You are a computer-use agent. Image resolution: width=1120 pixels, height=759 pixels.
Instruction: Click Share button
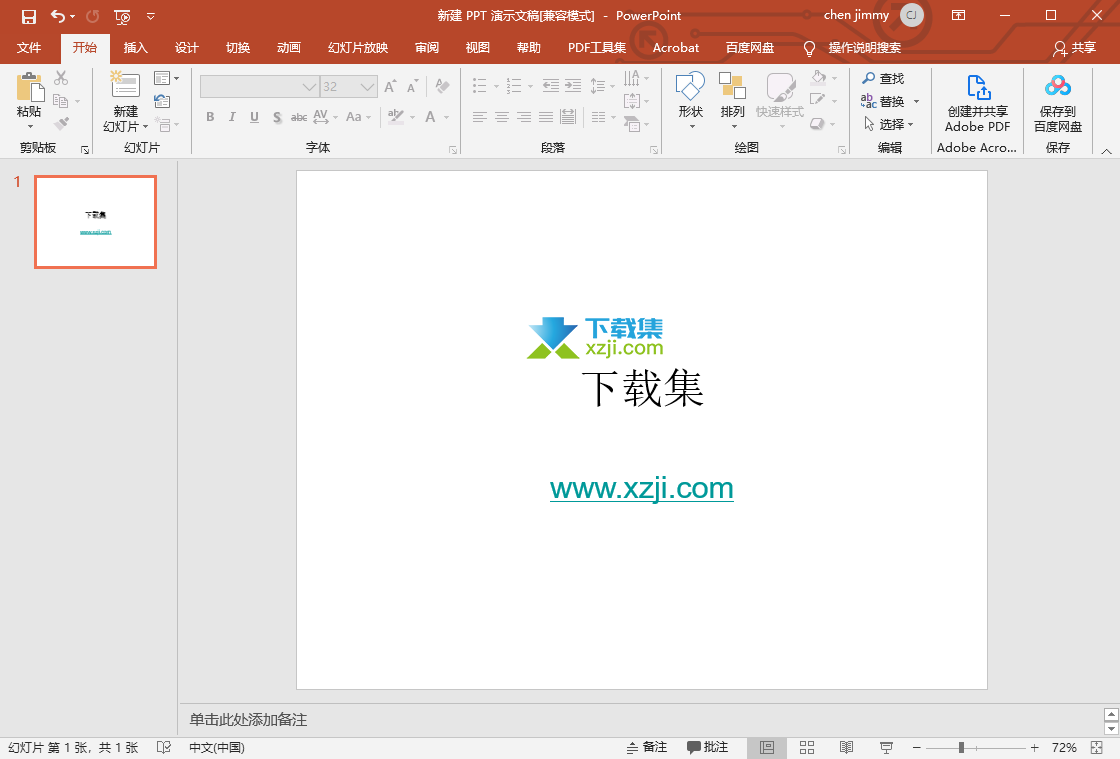(x=1074, y=48)
